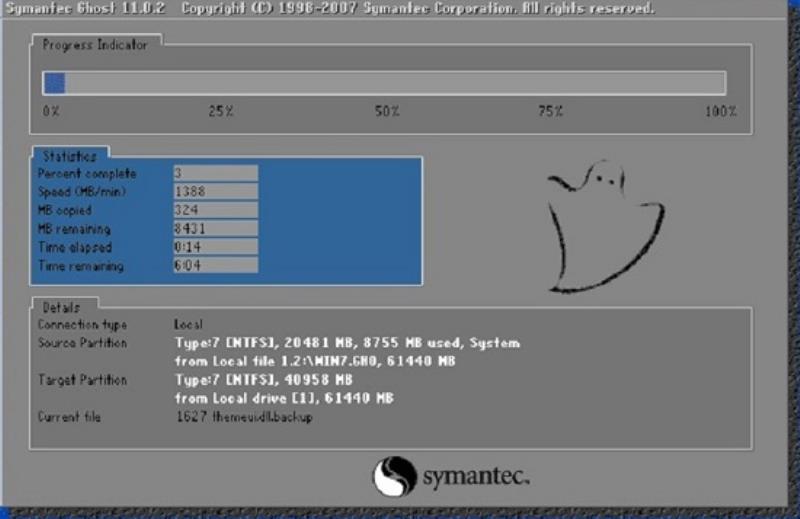Click the 25% progress scale label
Viewport: 800px width, 519px height.
click(x=221, y=111)
